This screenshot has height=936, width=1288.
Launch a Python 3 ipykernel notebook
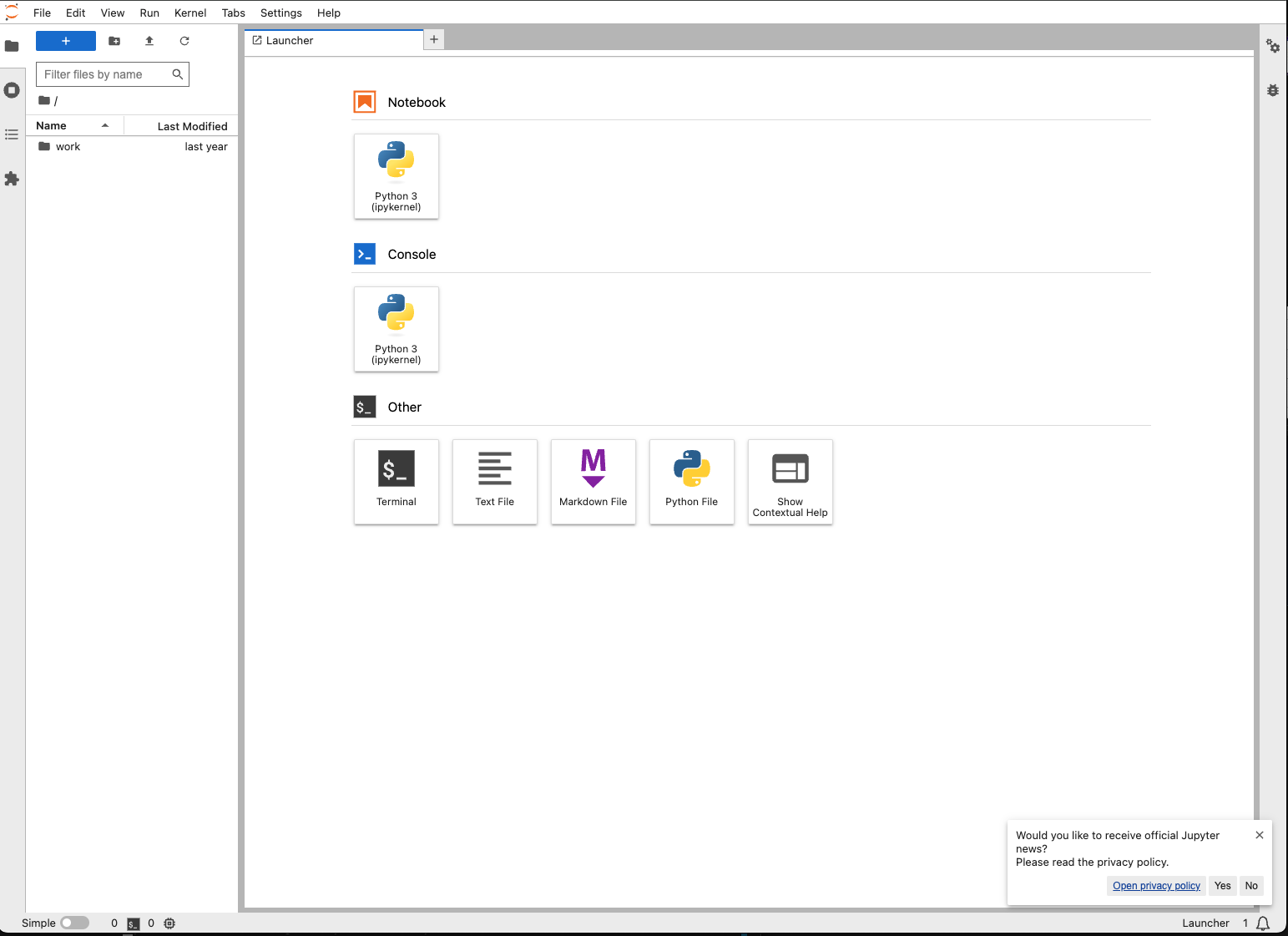[396, 176]
